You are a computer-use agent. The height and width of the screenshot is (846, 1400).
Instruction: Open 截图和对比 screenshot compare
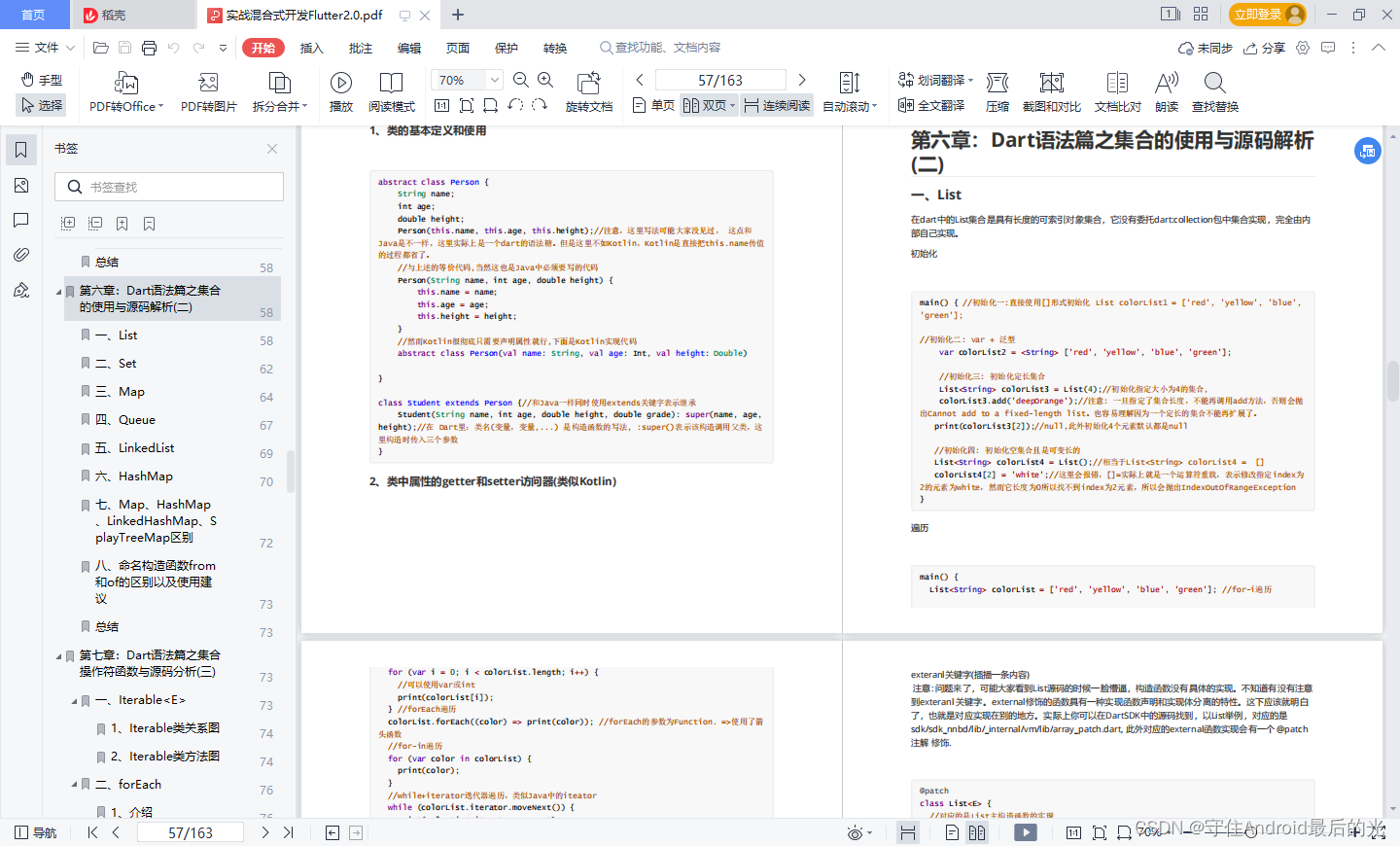pos(1052,92)
